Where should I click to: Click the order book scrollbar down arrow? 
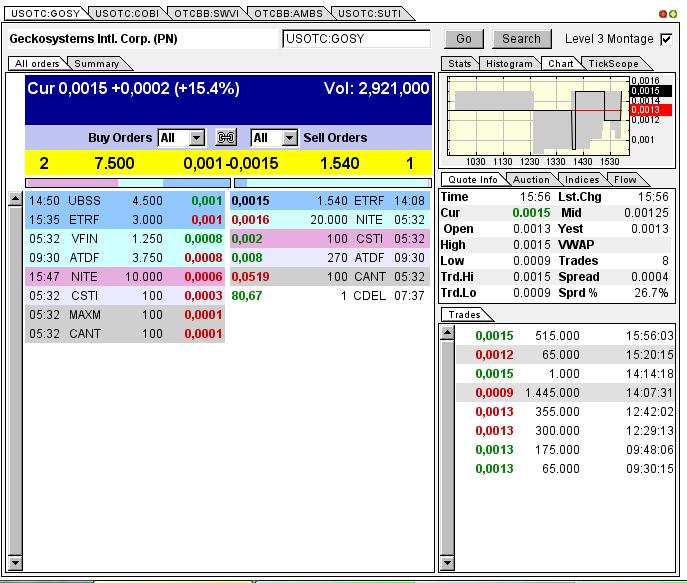[x=15, y=563]
